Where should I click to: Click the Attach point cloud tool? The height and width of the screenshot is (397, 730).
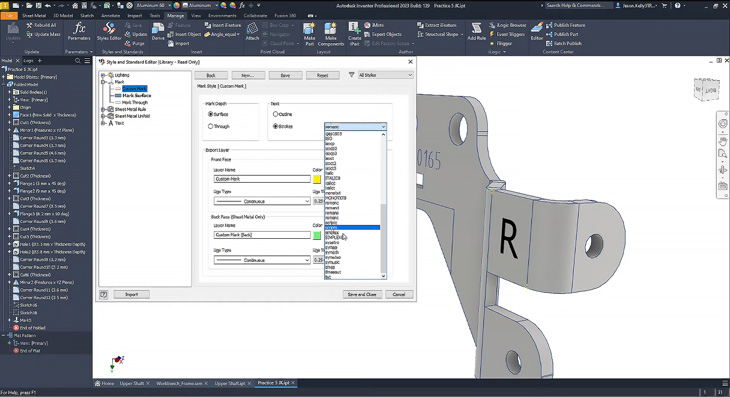pyautogui.click(x=252, y=32)
